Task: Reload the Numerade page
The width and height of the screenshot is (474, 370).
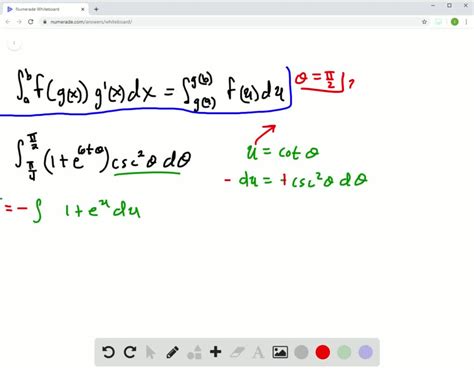Action: (x=31, y=22)
